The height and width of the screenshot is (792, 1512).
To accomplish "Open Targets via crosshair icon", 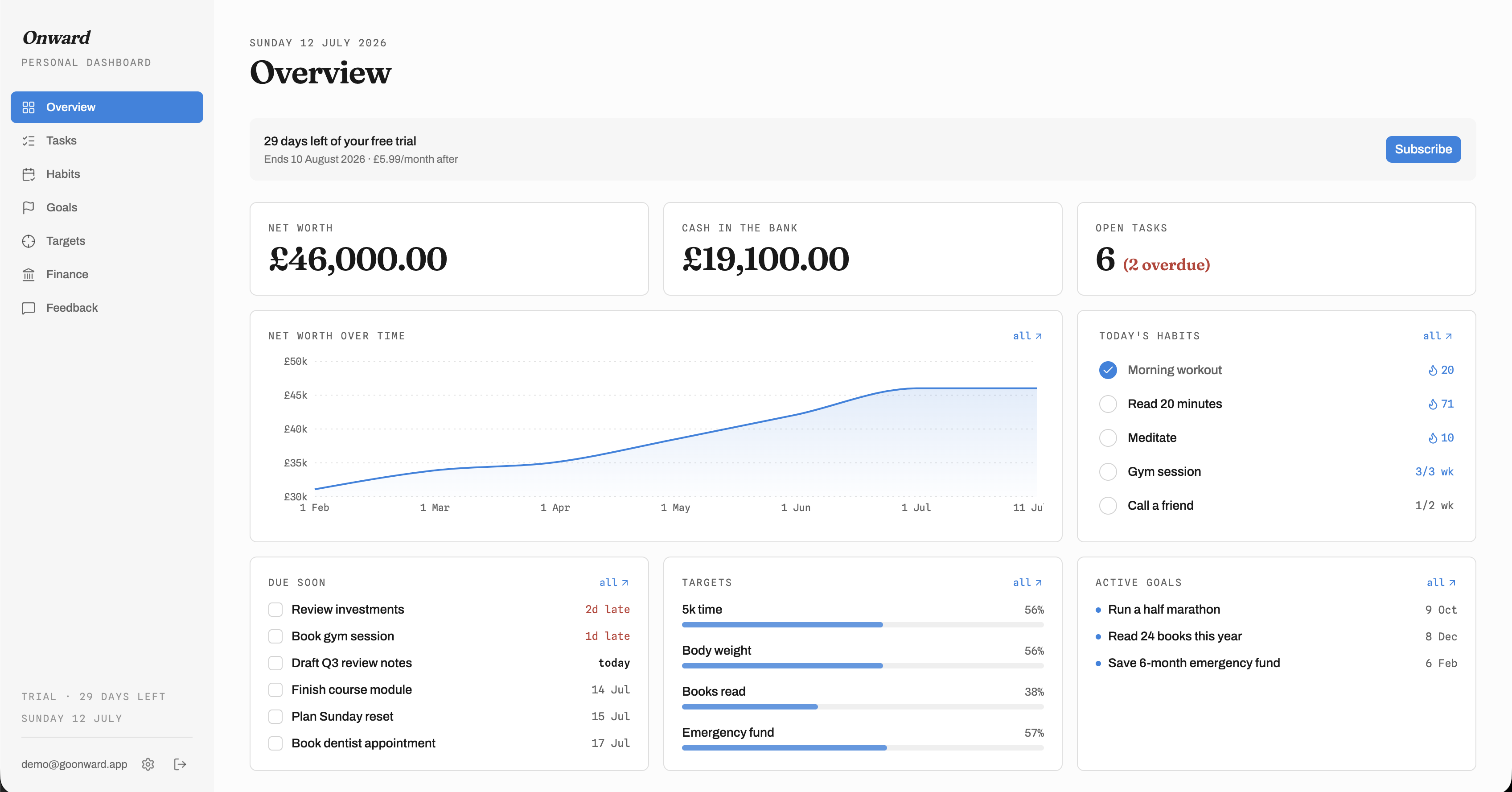I will 28,241.
